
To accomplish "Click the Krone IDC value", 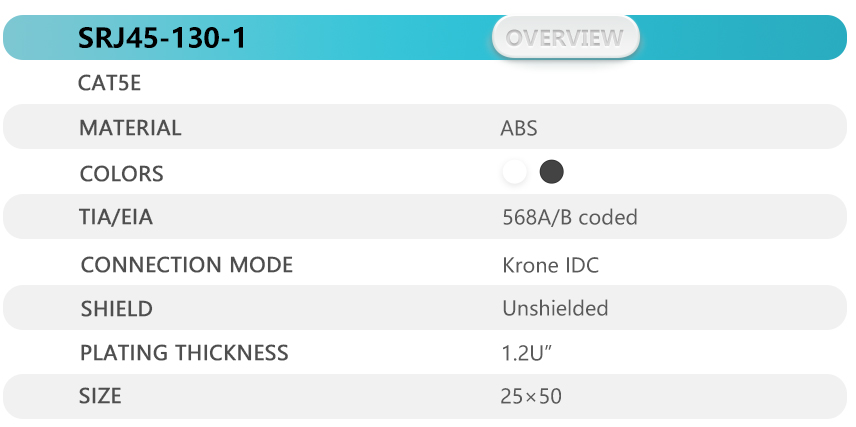I will (550, 265).
